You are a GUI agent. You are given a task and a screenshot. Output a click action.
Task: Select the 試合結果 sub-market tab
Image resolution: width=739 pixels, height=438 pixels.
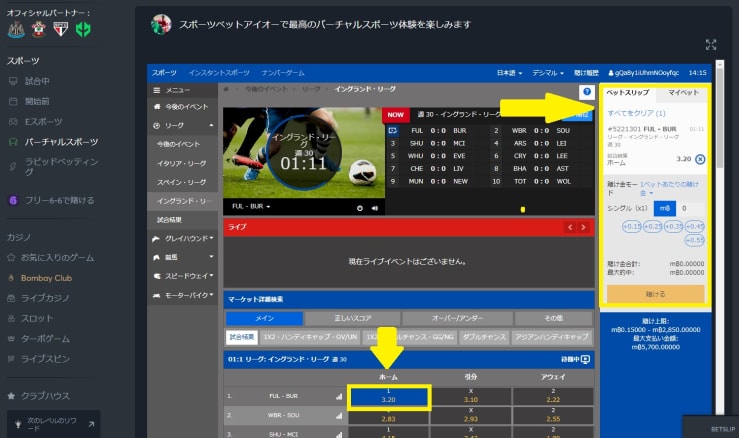click(242, 337)
